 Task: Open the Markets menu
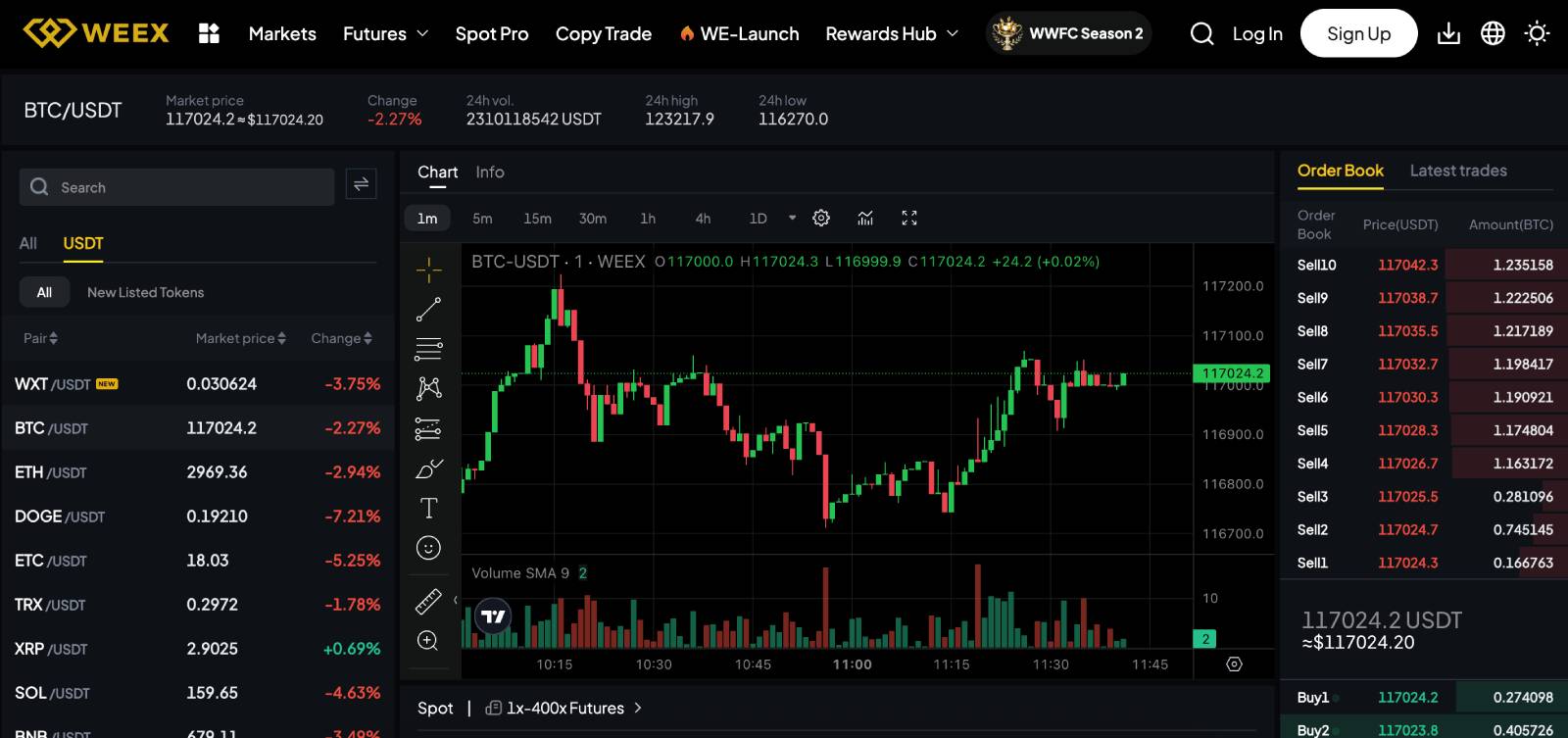click(x=282, y=33)
